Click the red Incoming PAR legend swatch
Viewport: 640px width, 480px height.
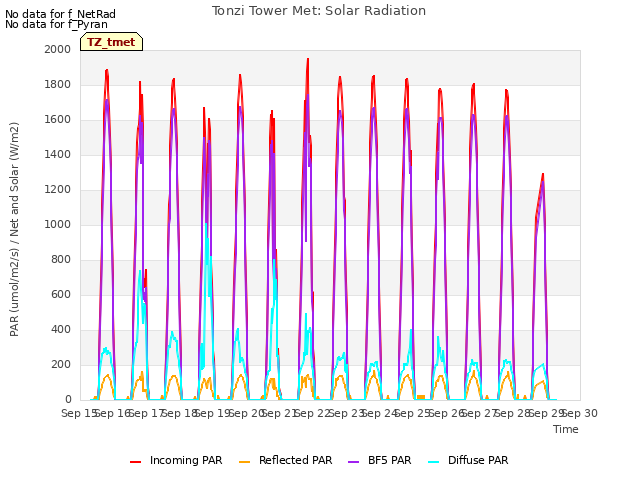136,462
